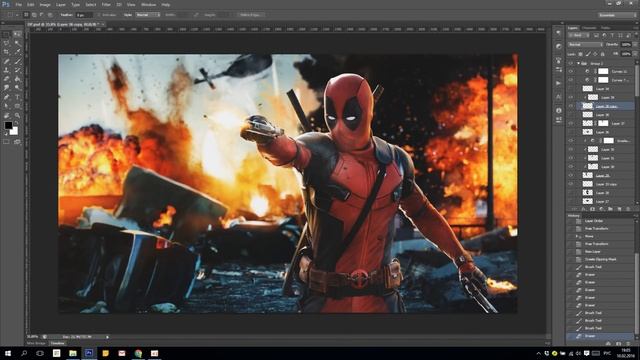Click Create new snapshot icon in History
Screen dimensions: 640x360
618,344
